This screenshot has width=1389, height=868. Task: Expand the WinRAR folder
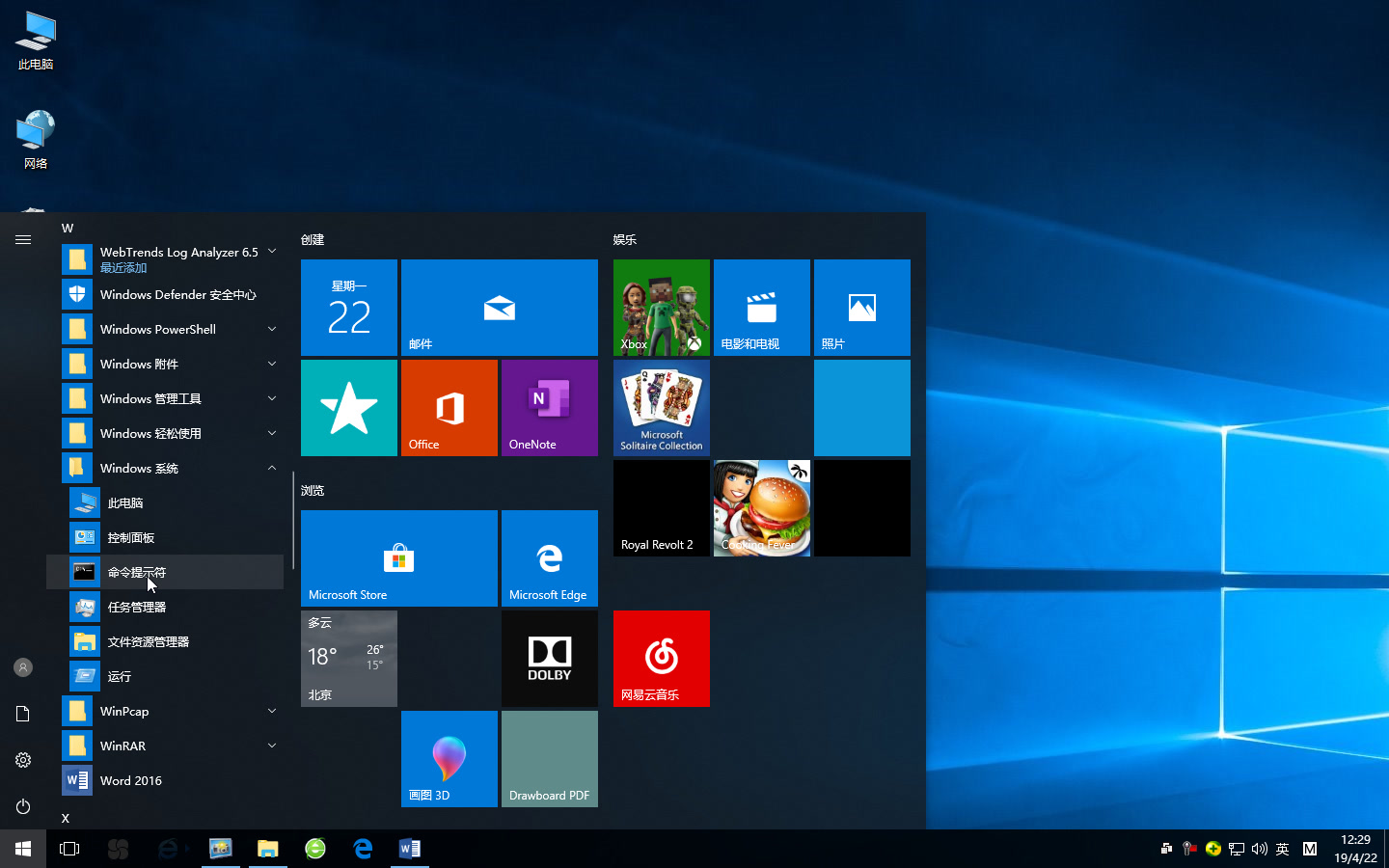pyautogui.click(x=165, y=746)
